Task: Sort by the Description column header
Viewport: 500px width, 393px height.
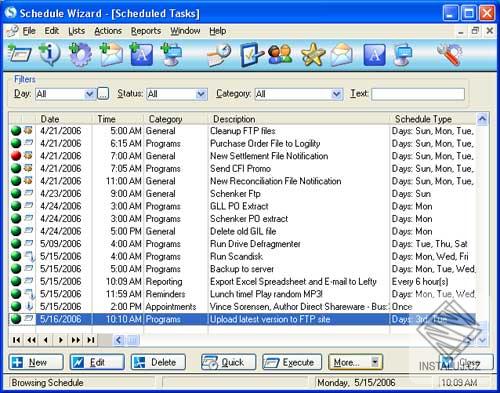Action: 299,119
